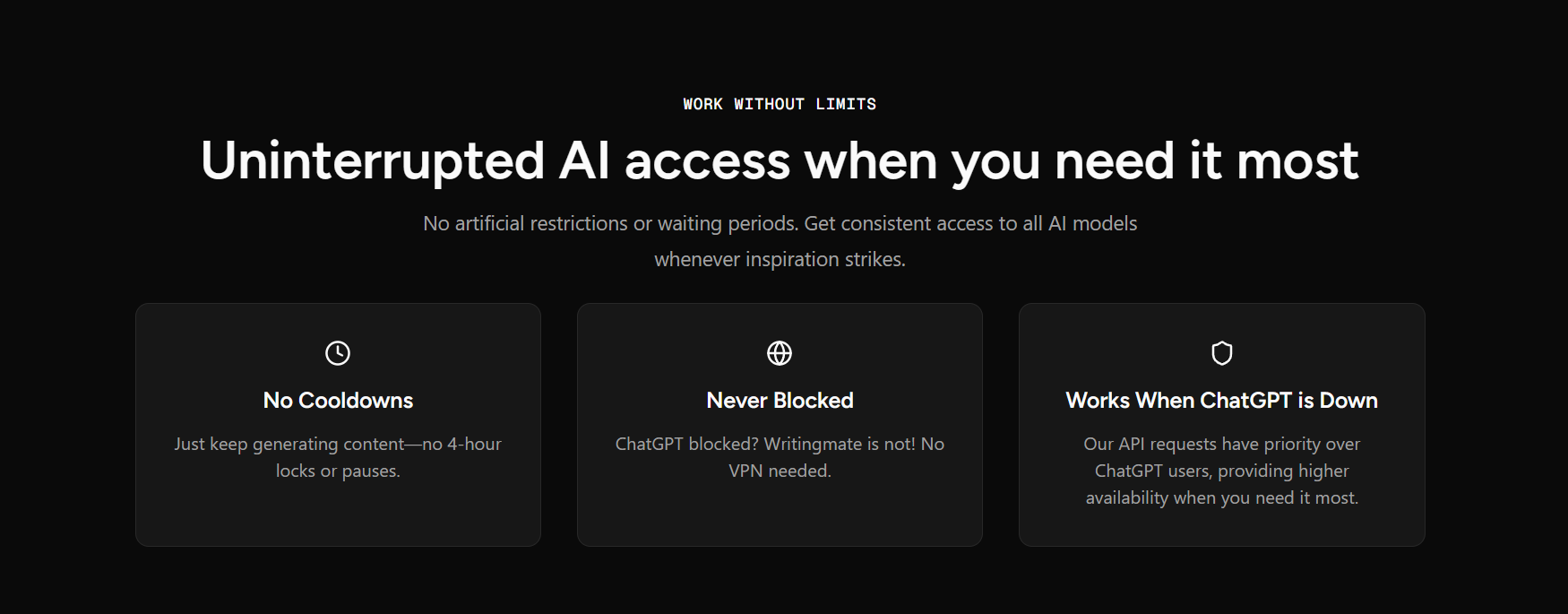Click the "Our API requests have priority" line
Image resolution: width=1568 pixels, height=614 pixels.
[1221, 444]
